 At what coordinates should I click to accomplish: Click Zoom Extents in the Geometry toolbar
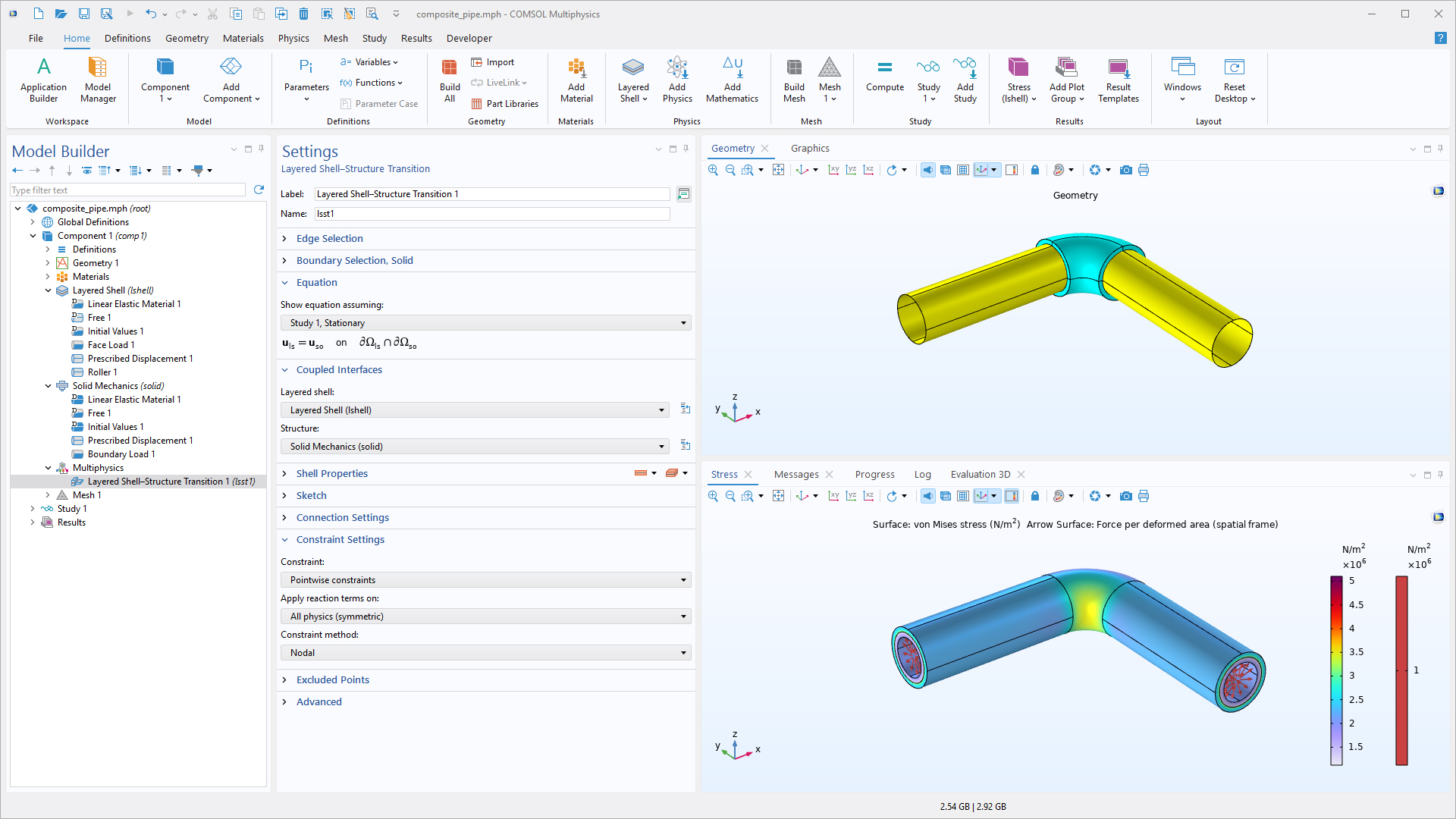[778, 170]
